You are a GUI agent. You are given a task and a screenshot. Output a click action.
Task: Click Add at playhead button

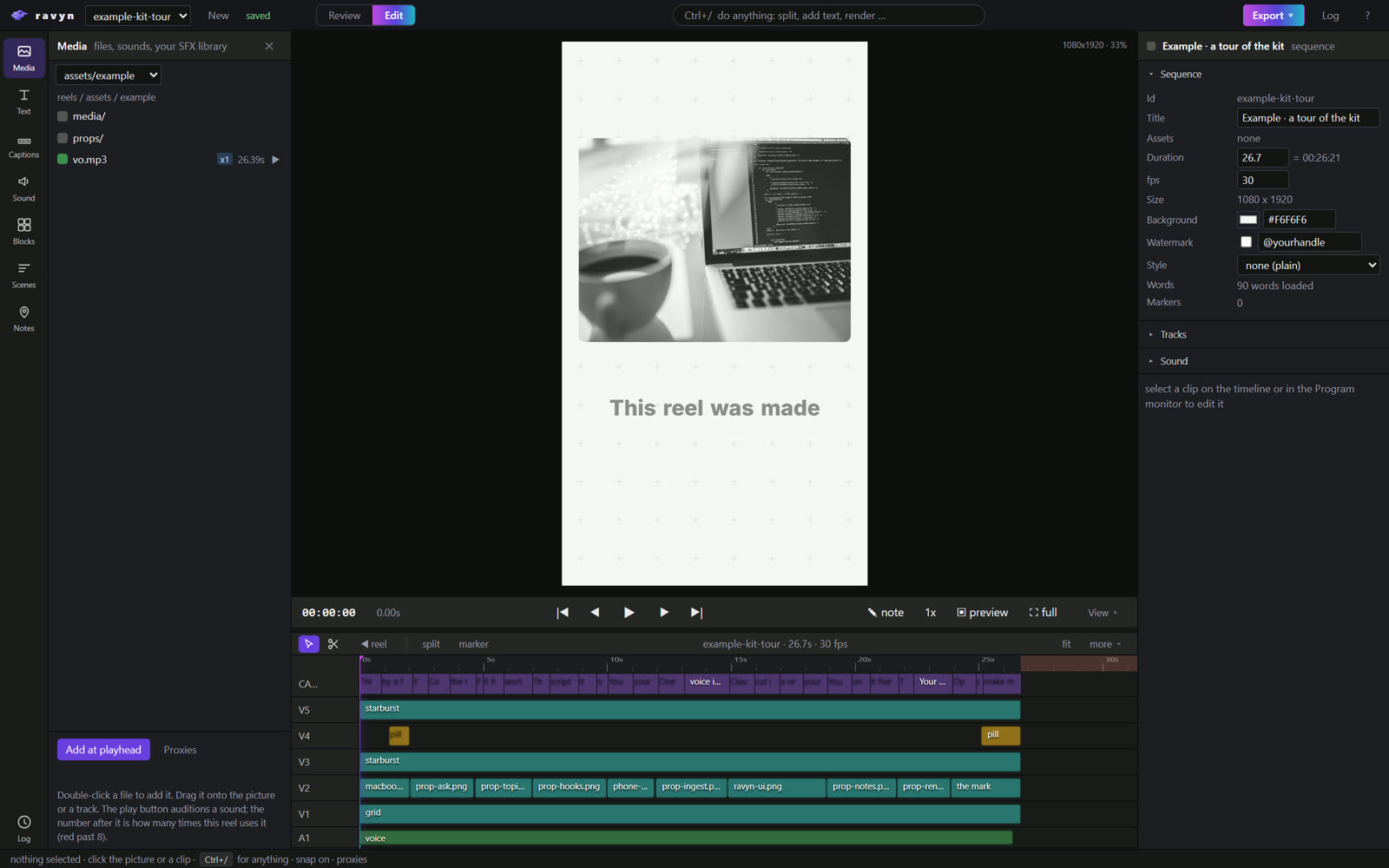pos(103,750)
